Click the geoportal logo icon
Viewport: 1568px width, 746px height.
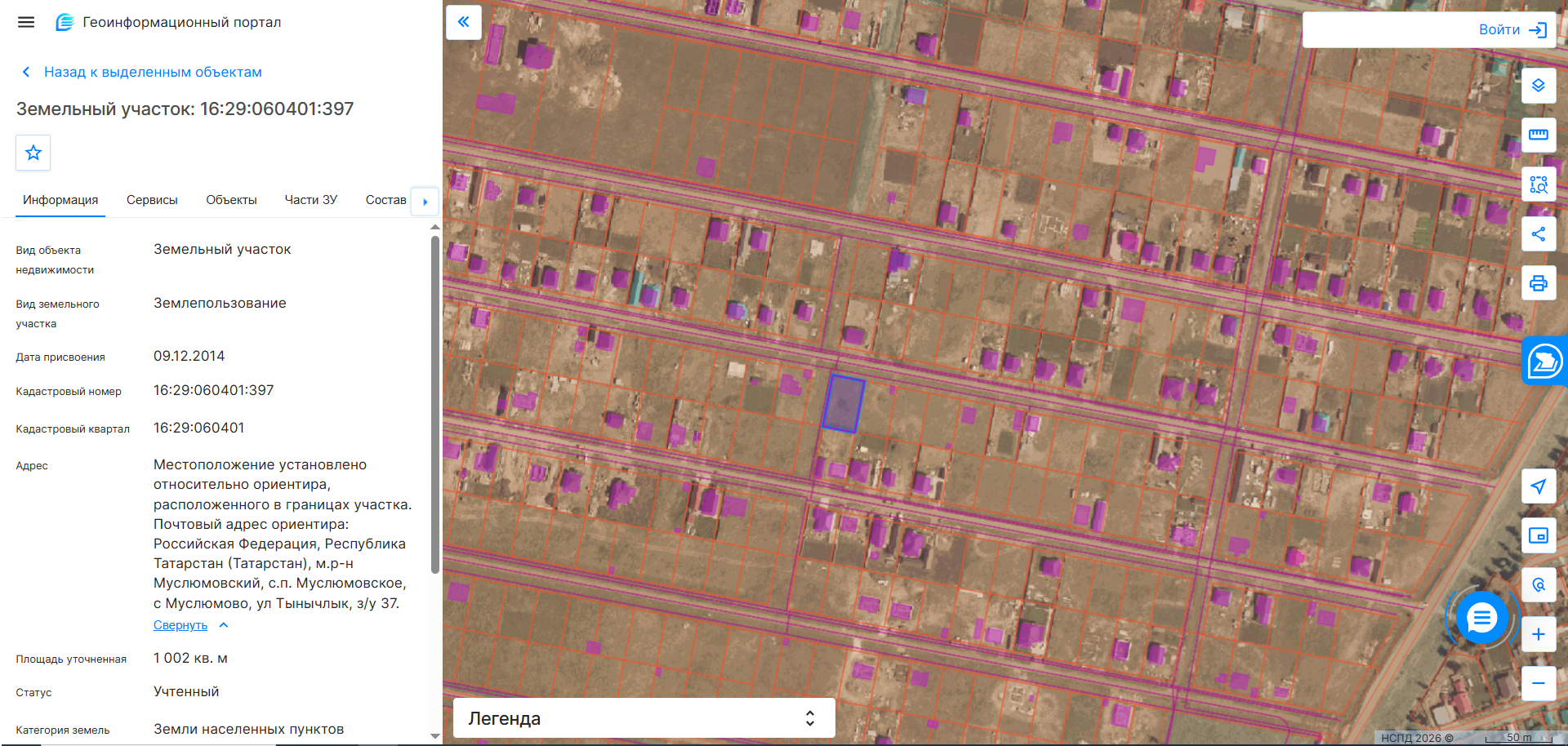[x=65, y=22]
